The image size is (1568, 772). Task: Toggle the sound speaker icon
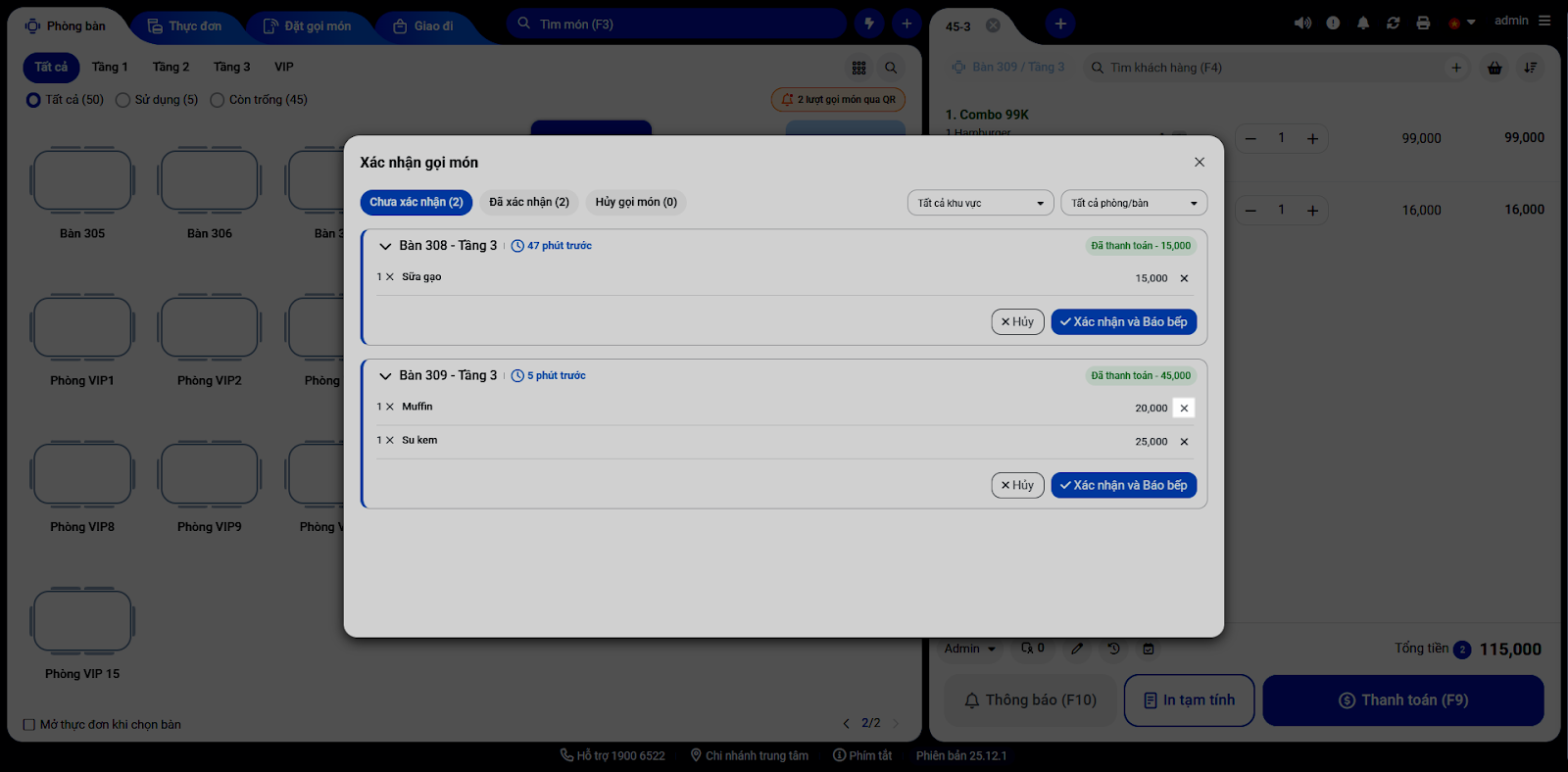point(1302,23)
